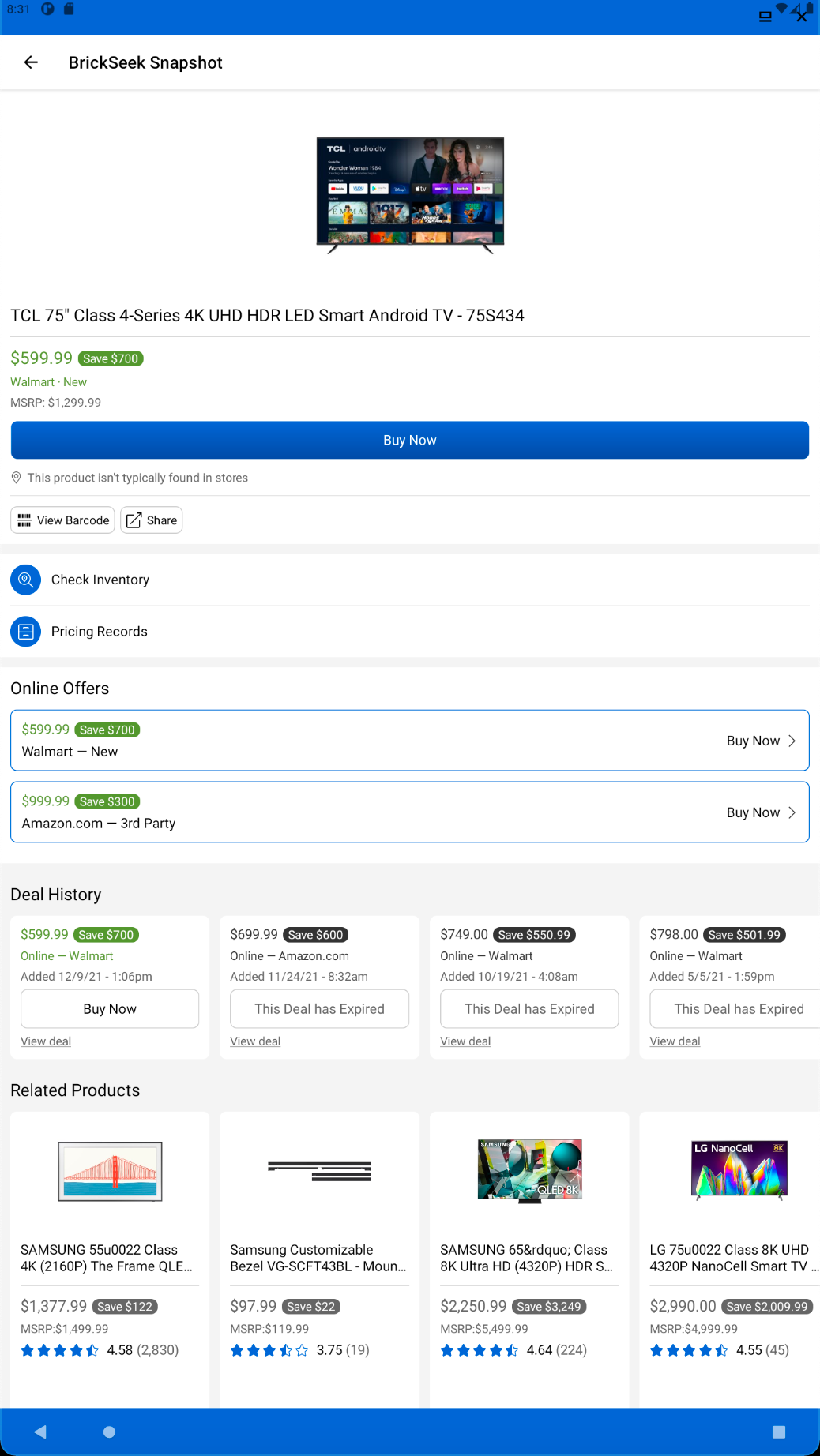The height and width of the screenshot is (1456, 820).
Task: Open the TCL TV product image
Action: tap(410, 195)
